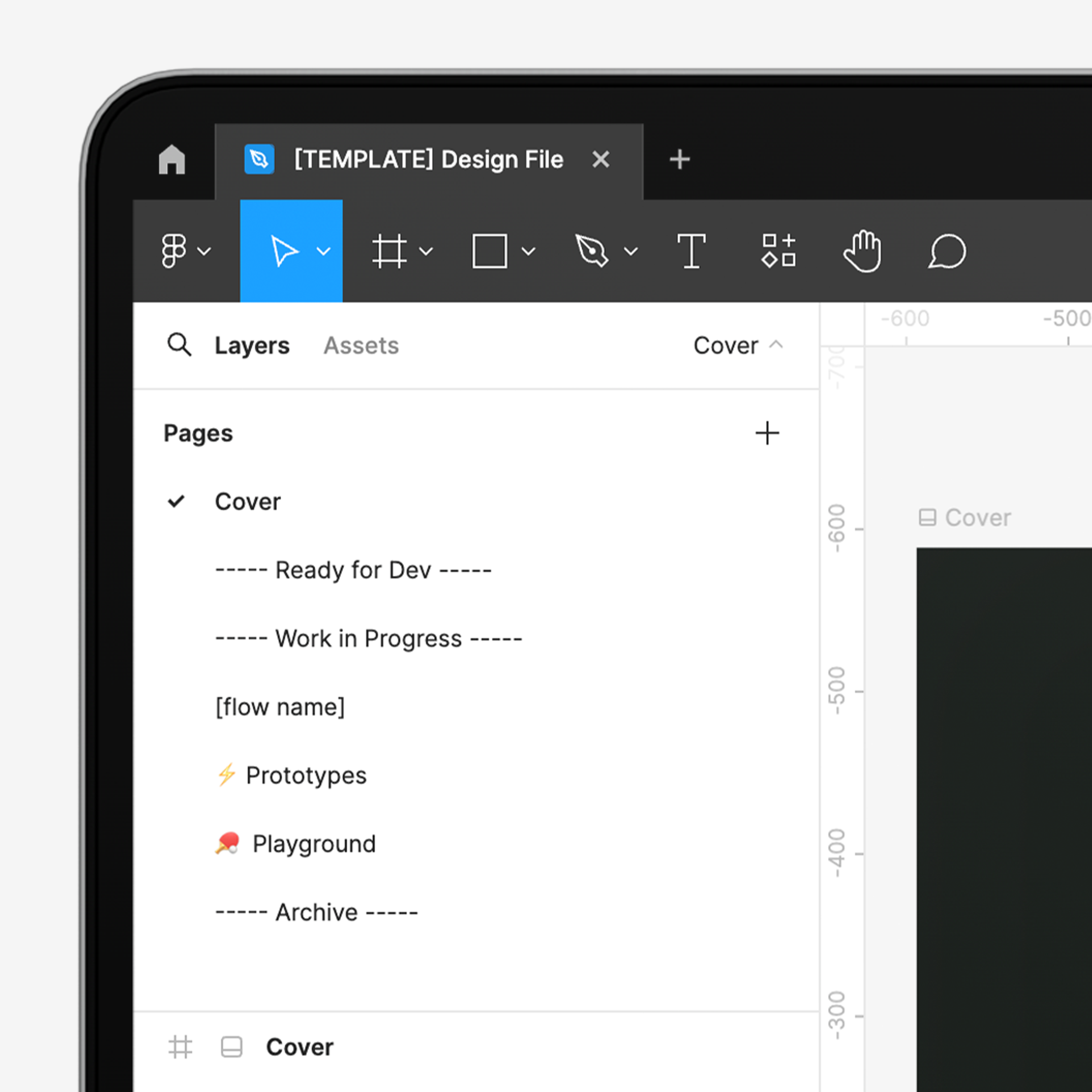Select the Pen tool
This screenshot has height=1092, width=1092.
[591, 250]
